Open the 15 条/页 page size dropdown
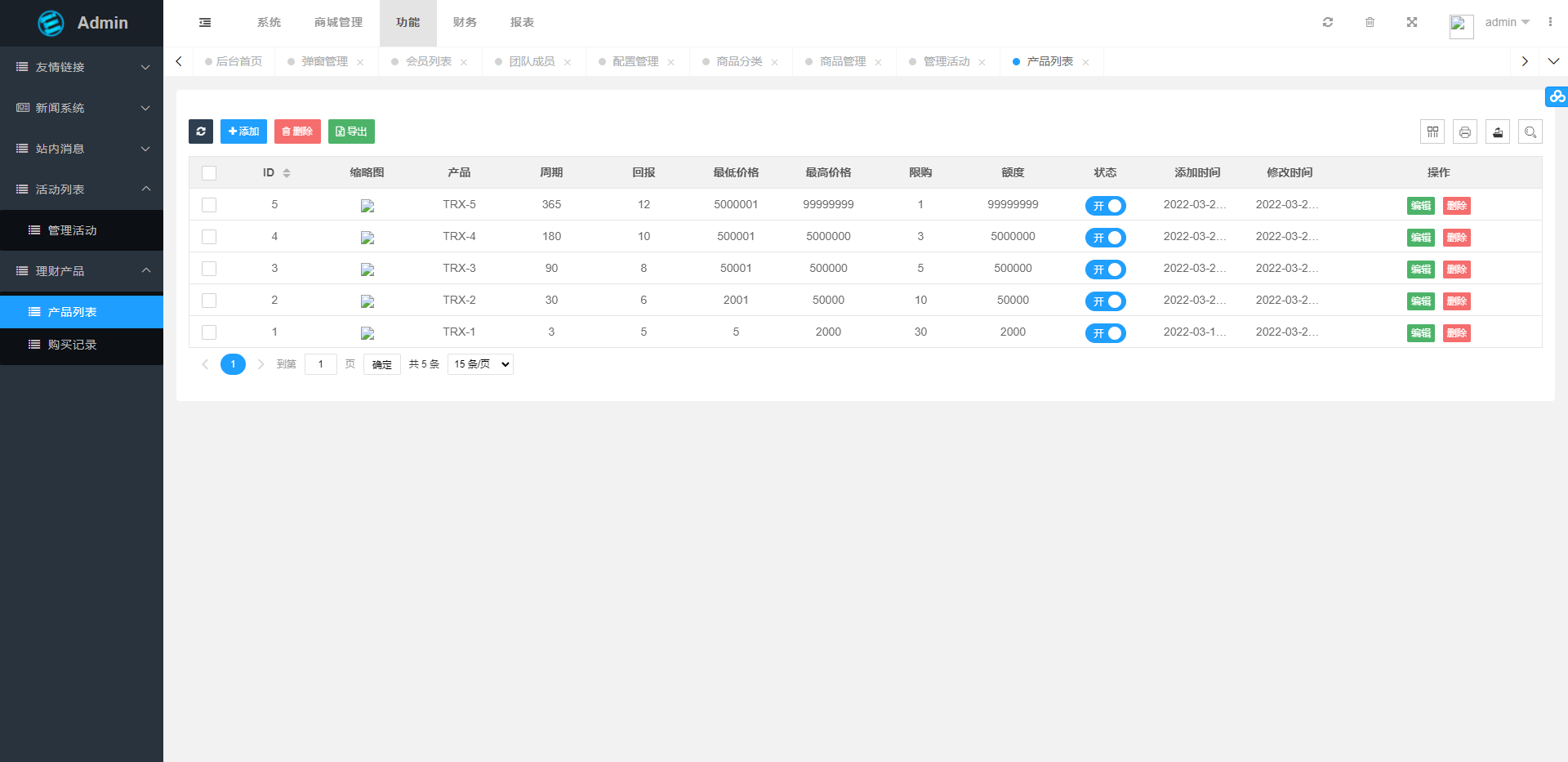This screenshot has width=1568, height=762. 479,364
